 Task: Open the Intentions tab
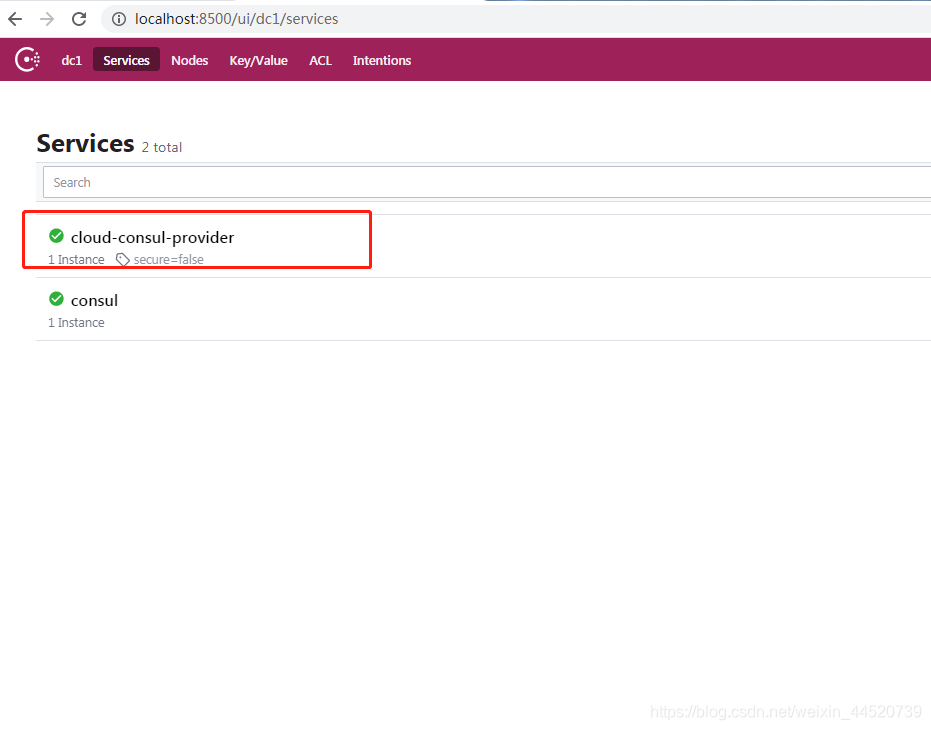381,60
